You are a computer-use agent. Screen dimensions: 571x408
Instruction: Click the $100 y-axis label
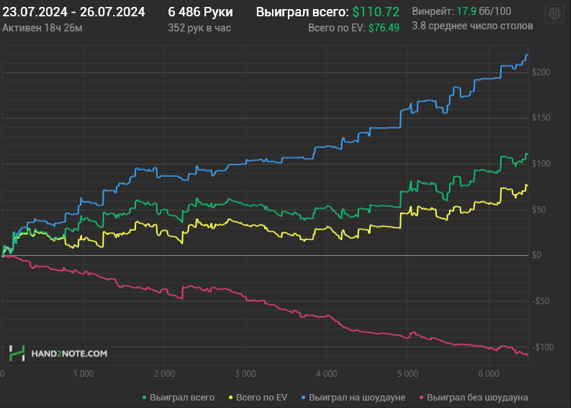pos(541,164)
